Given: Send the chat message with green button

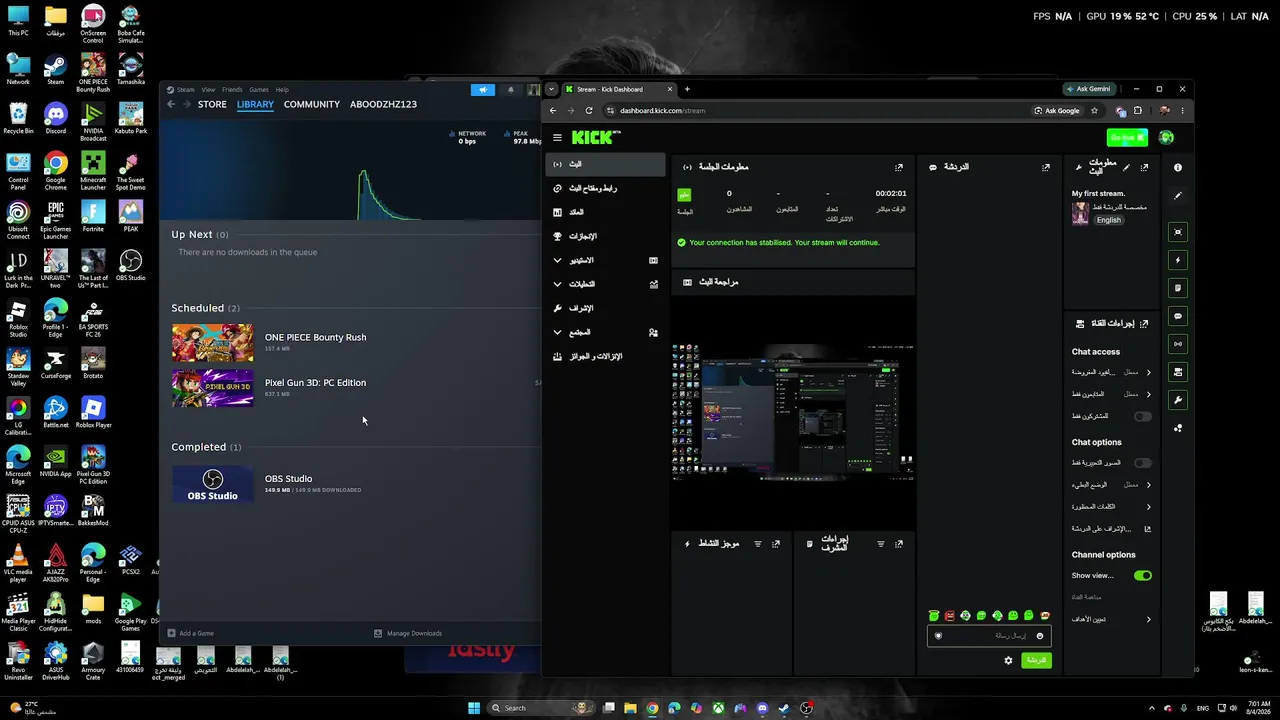Looking at the screenshot, I should point(1036,660).
